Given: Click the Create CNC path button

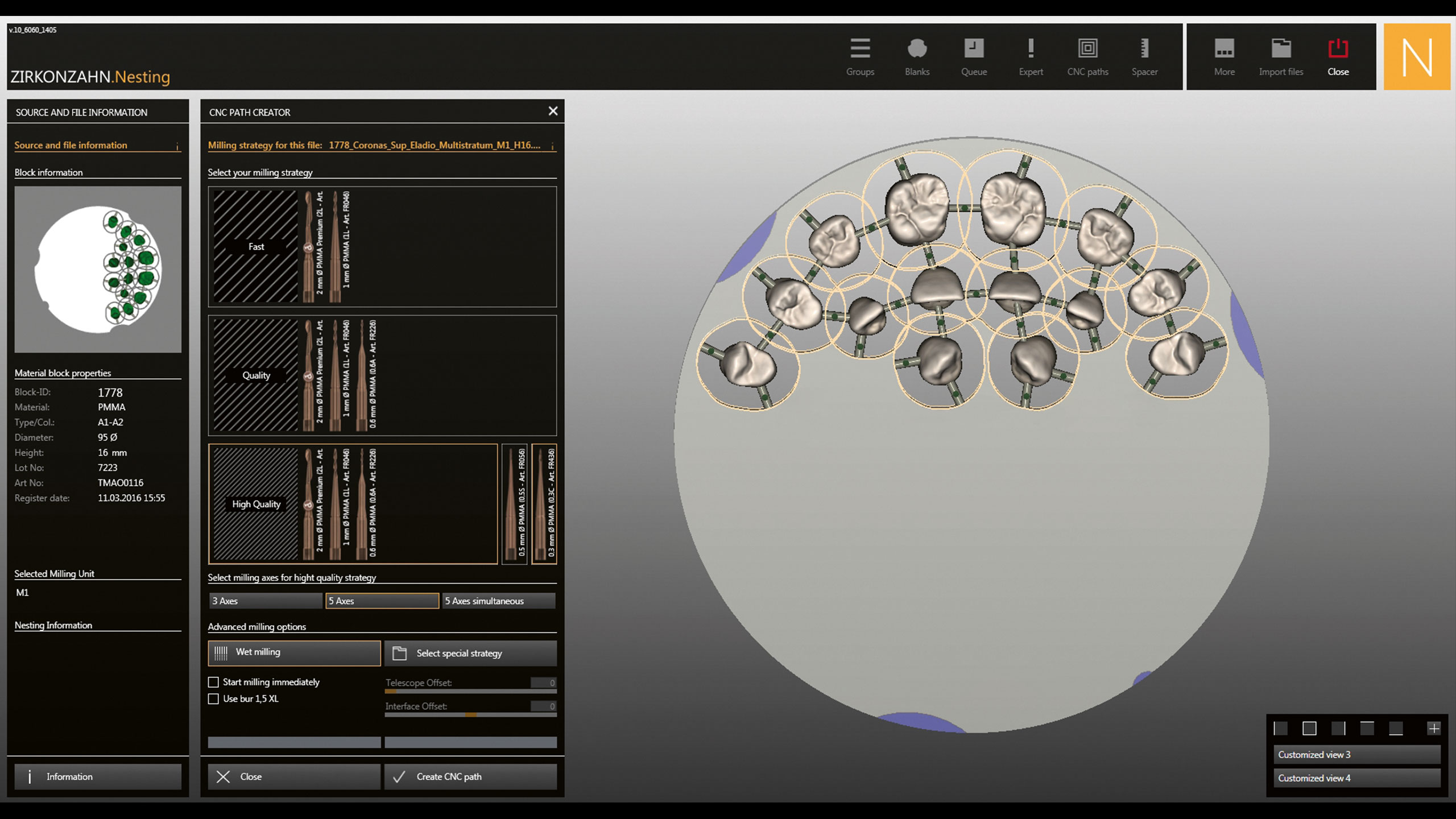Looking at the screenshot, I should (470, 776).
